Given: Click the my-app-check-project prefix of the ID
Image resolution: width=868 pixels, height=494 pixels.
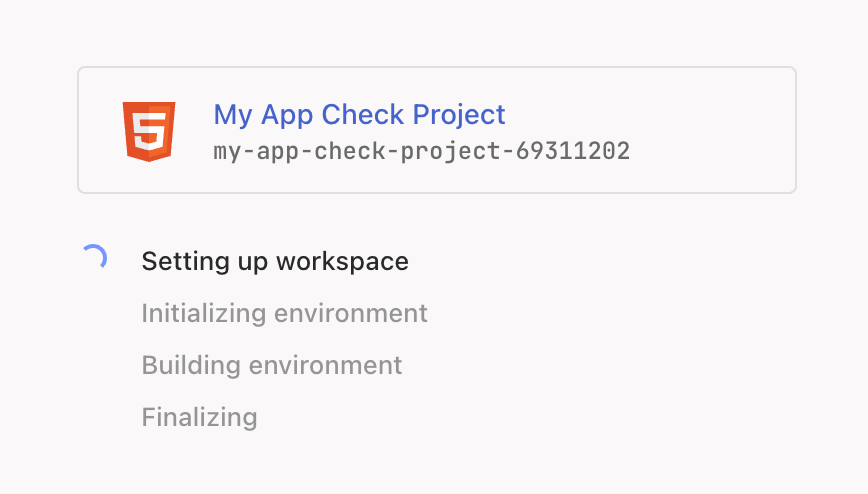Looking at the screenshot, I should 358,151.
